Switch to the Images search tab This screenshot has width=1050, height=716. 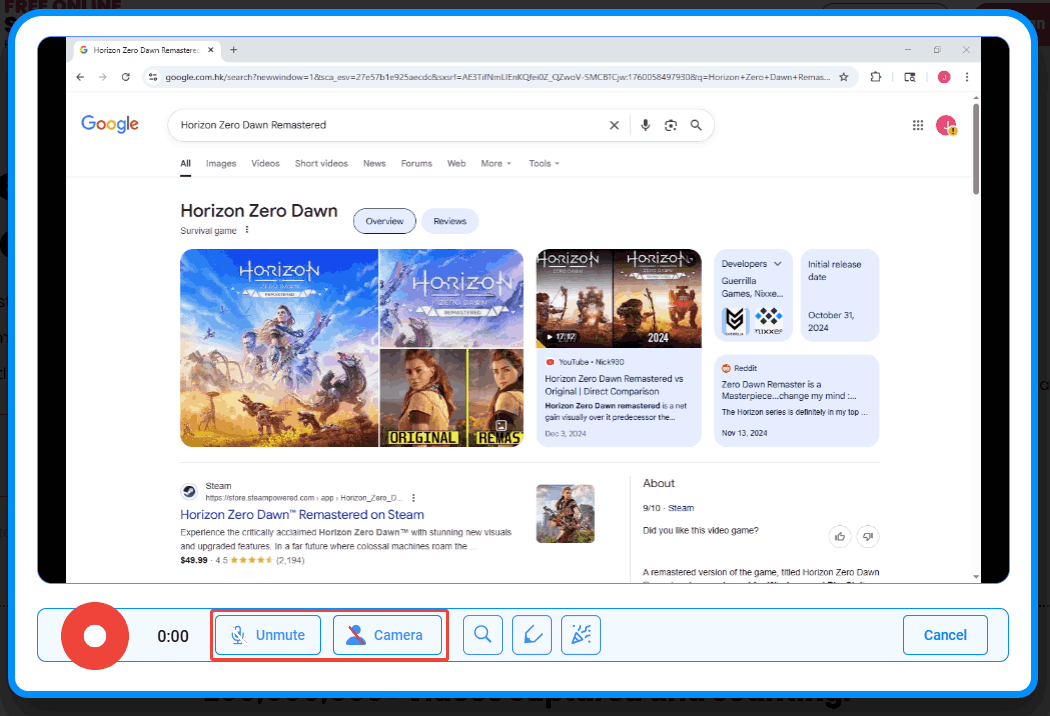tap(221, 163)
